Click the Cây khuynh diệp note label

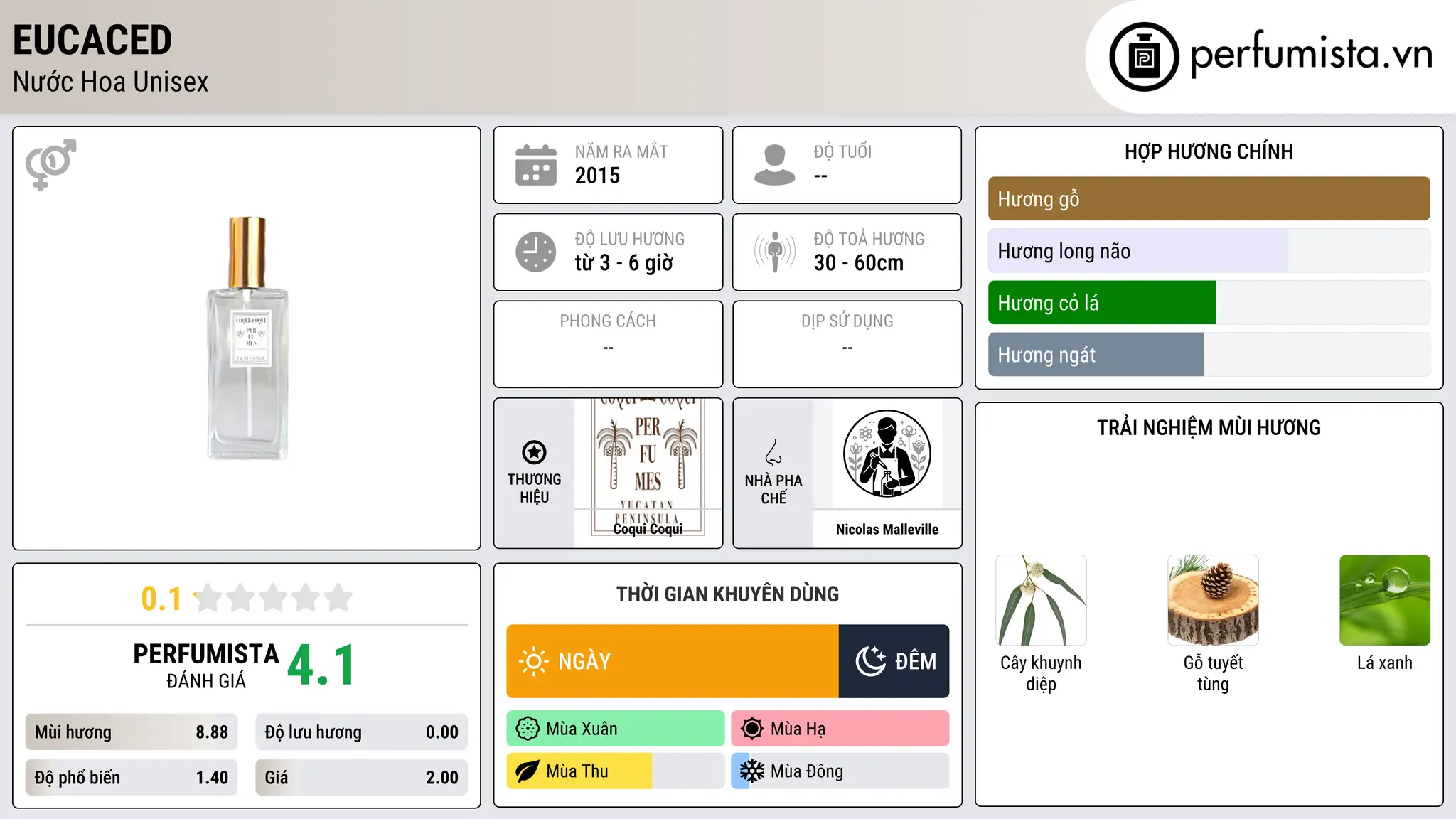1041,673
